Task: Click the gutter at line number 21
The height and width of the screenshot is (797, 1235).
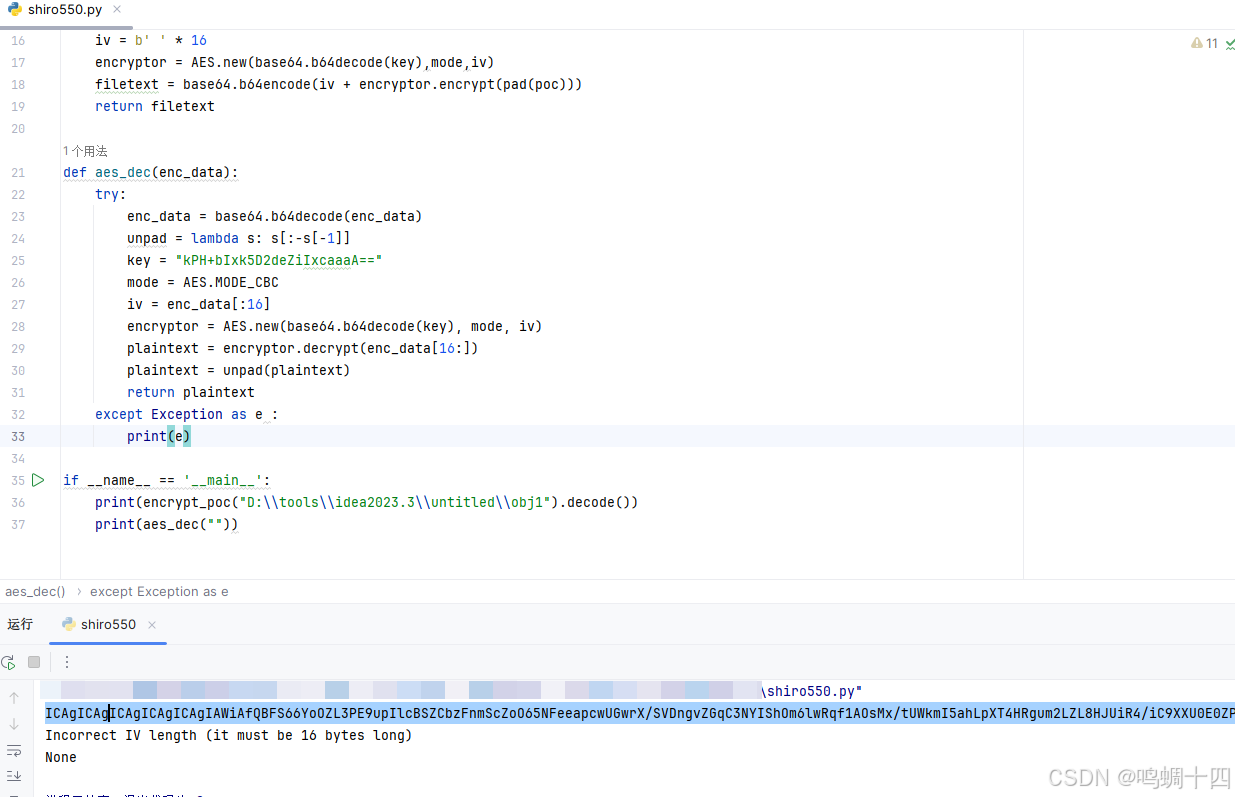Action: (18, 172)
